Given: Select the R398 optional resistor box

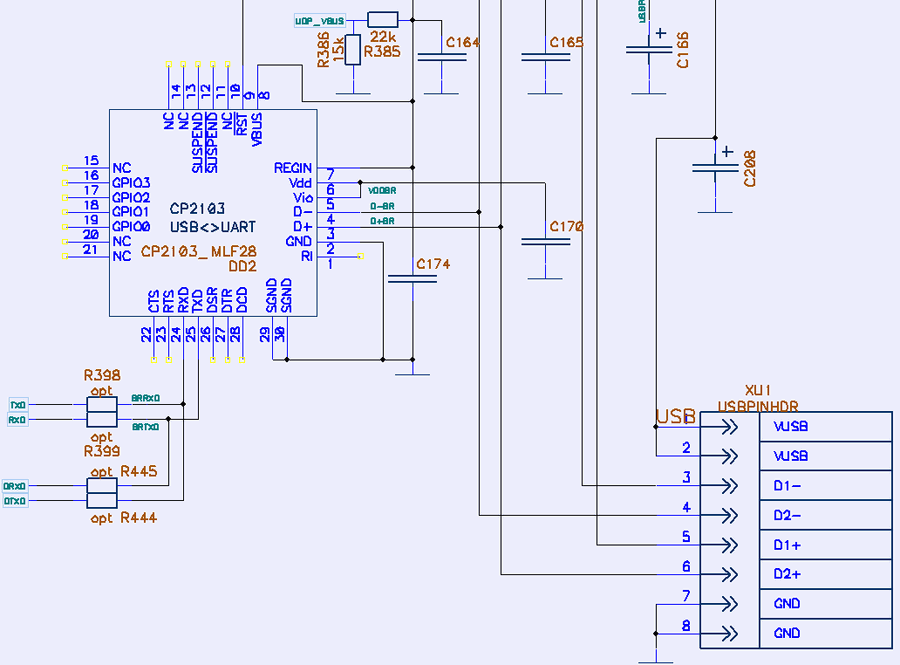Looking at the screenshot, I should pyautogui.click(x=102, y=404).
